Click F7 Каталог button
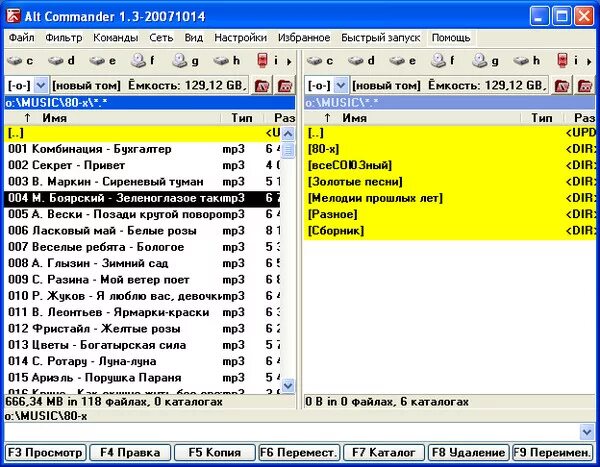This screenshot has width=600, height=467. click(384, 452)
